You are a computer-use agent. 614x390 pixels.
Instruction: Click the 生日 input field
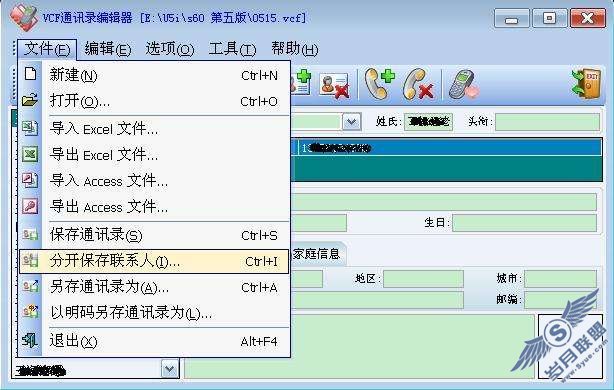pos(524,222)
